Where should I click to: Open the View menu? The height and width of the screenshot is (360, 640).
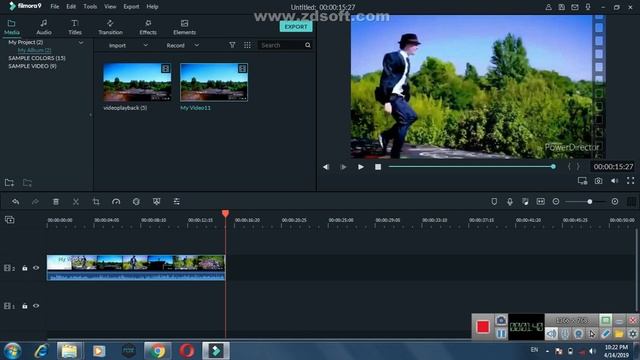coord(110,7)
